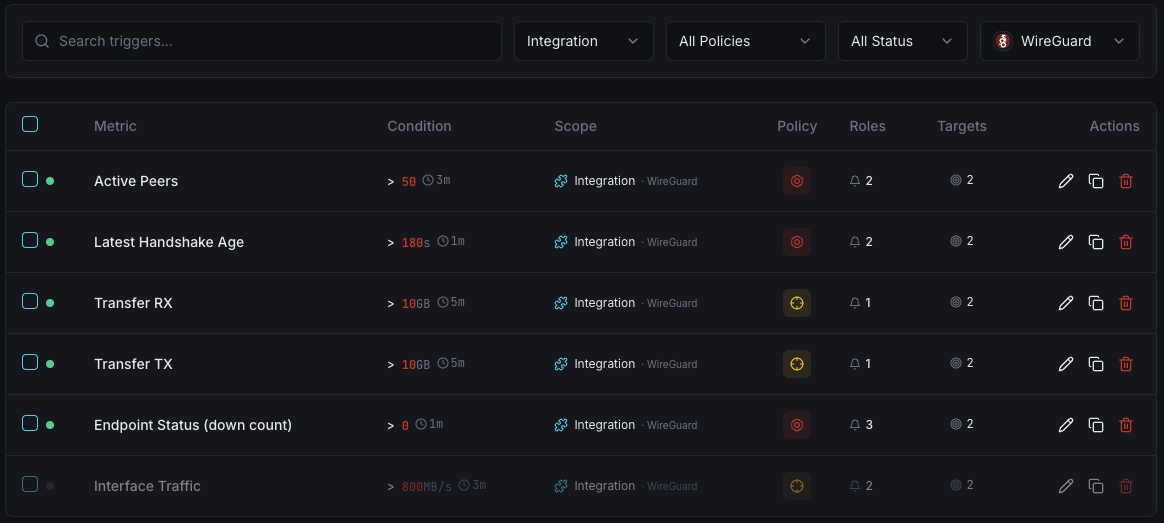Viewport: 1164px width, 523px height.
Task: Click the yellow policy icon for Transfer RX
Action: tap(797, 303)
